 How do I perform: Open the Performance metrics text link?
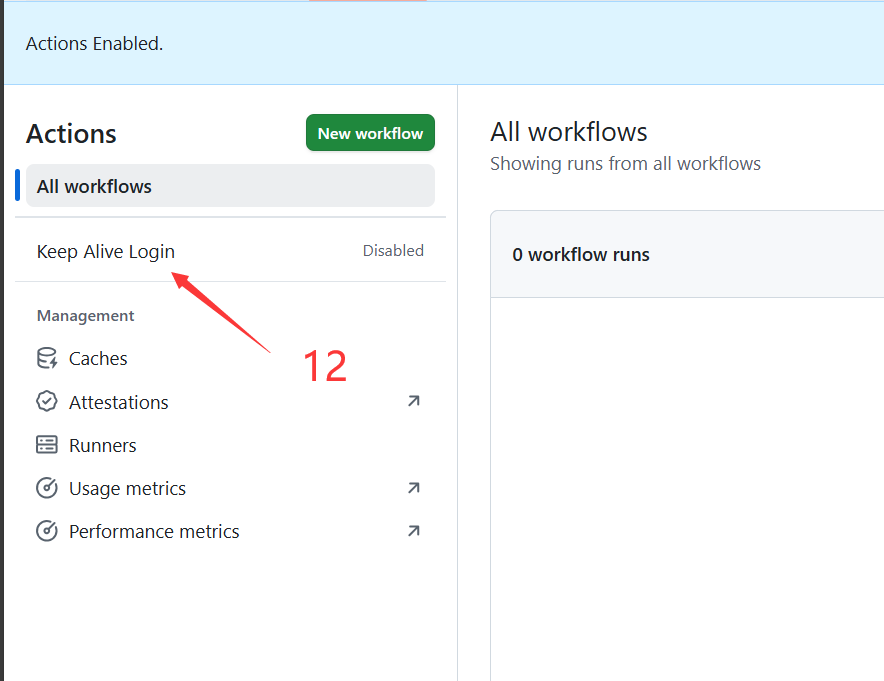tap(154, 531)
